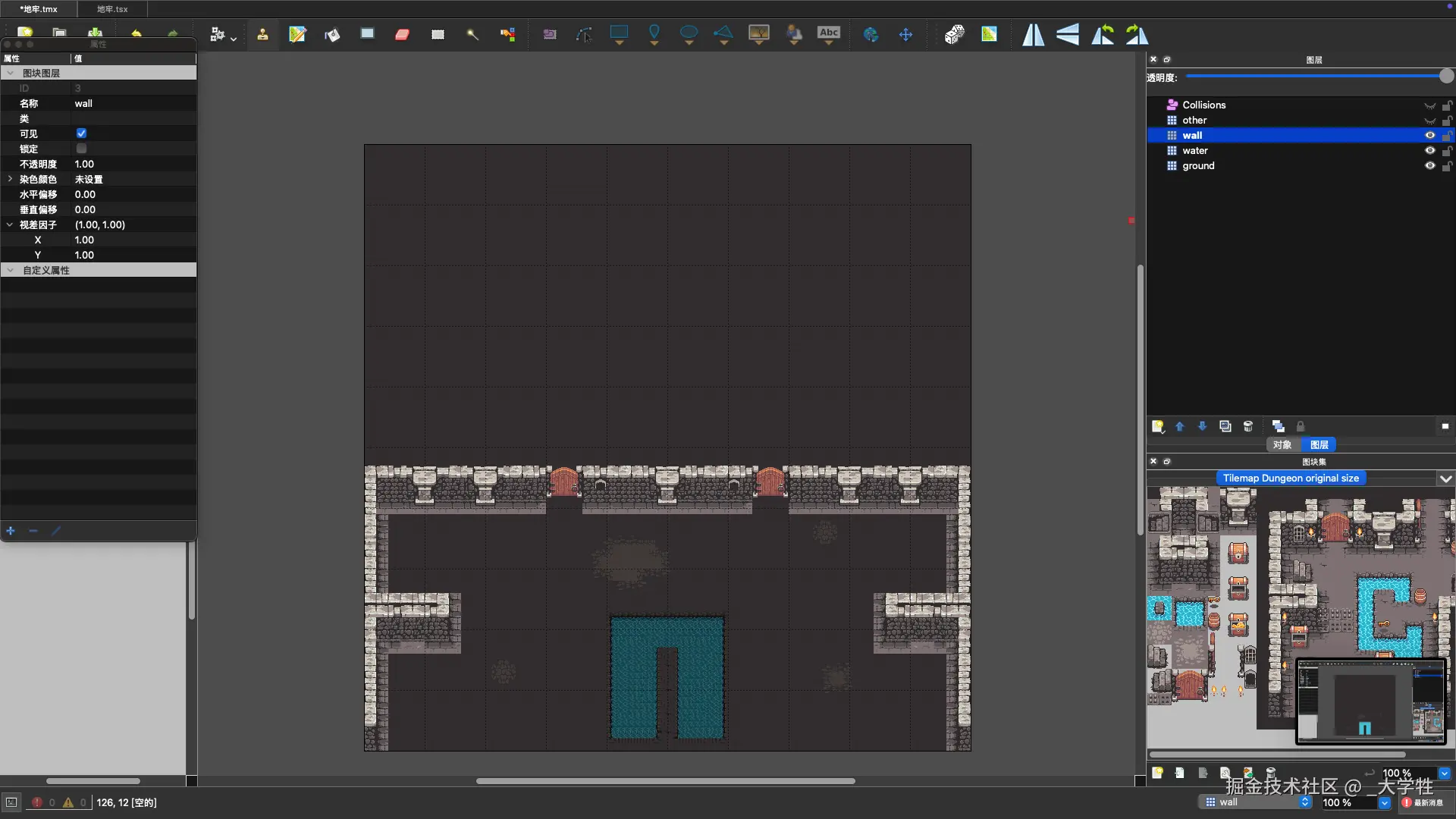The image size is (1456, 819).
Task: Click the Rotate Right icon
Action: click(x=1137, y=34)
